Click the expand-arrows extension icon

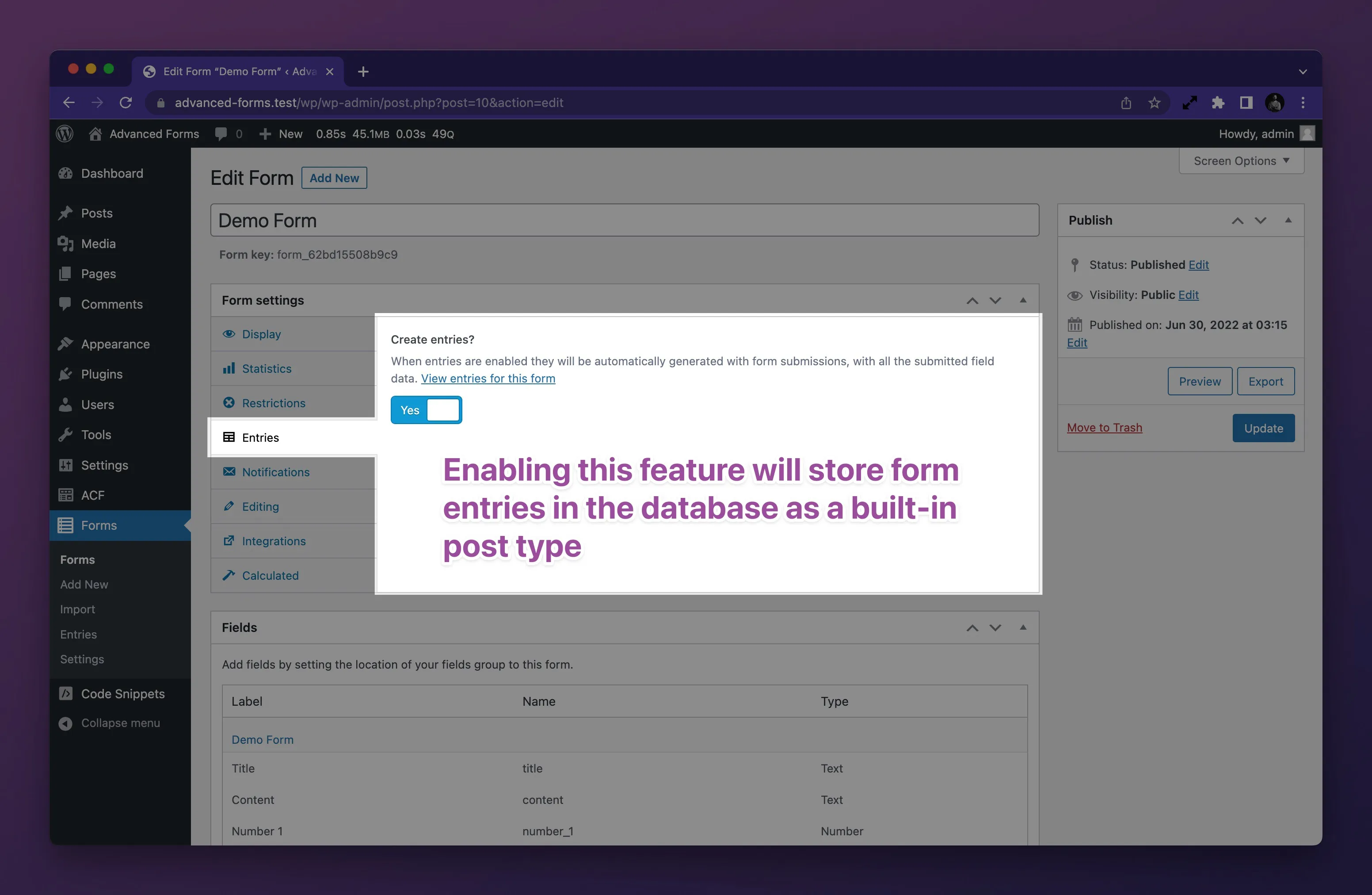tap(1190, 103)
